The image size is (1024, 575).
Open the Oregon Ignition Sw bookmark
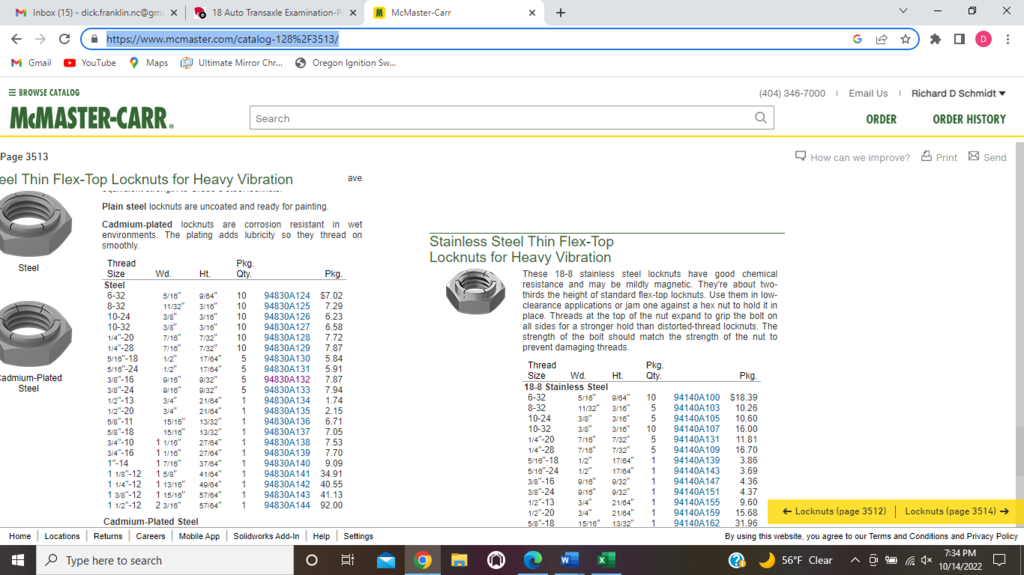click(x=345, y=63)
